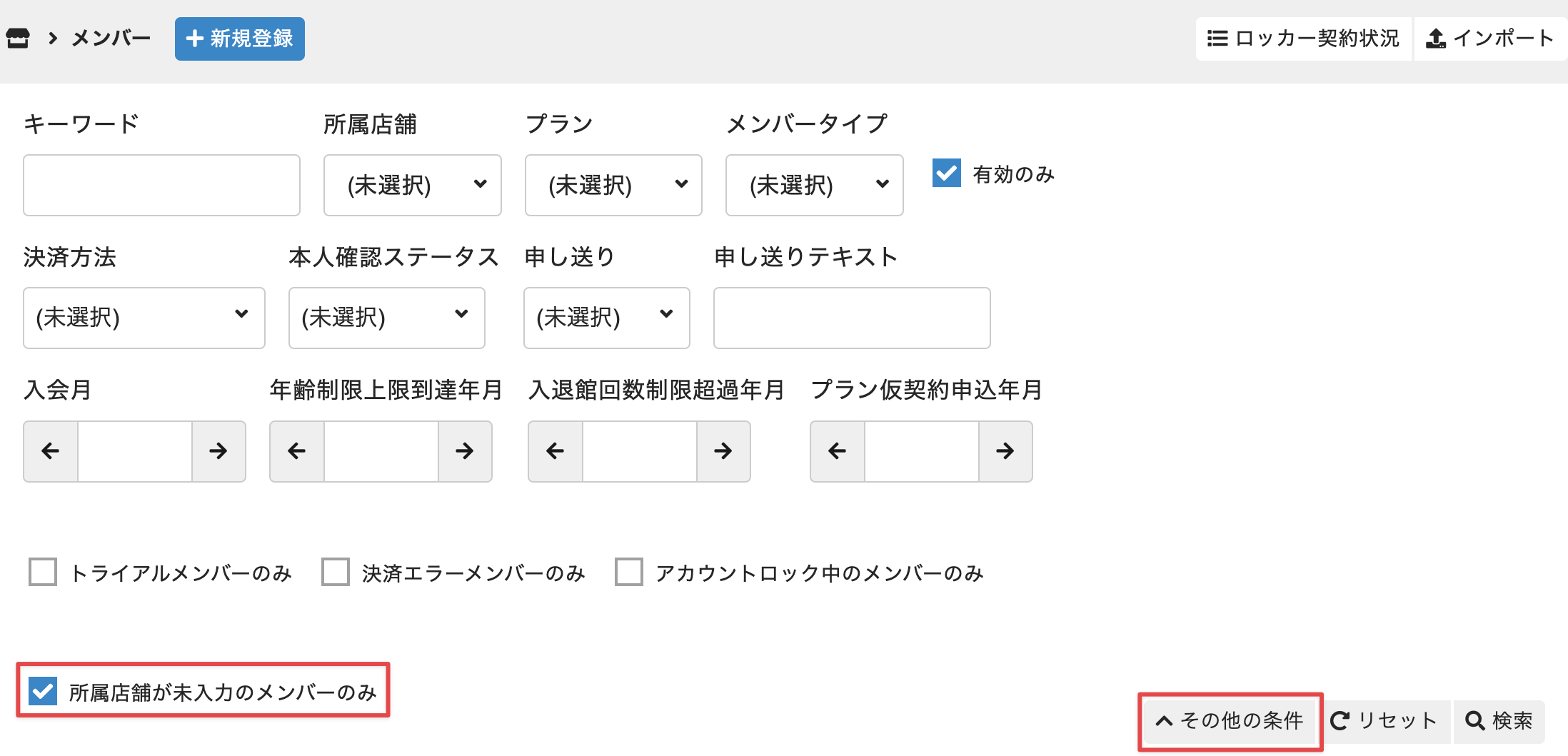
Task: Expand the 本人確認ステータス dropdown
Action: 386,318
